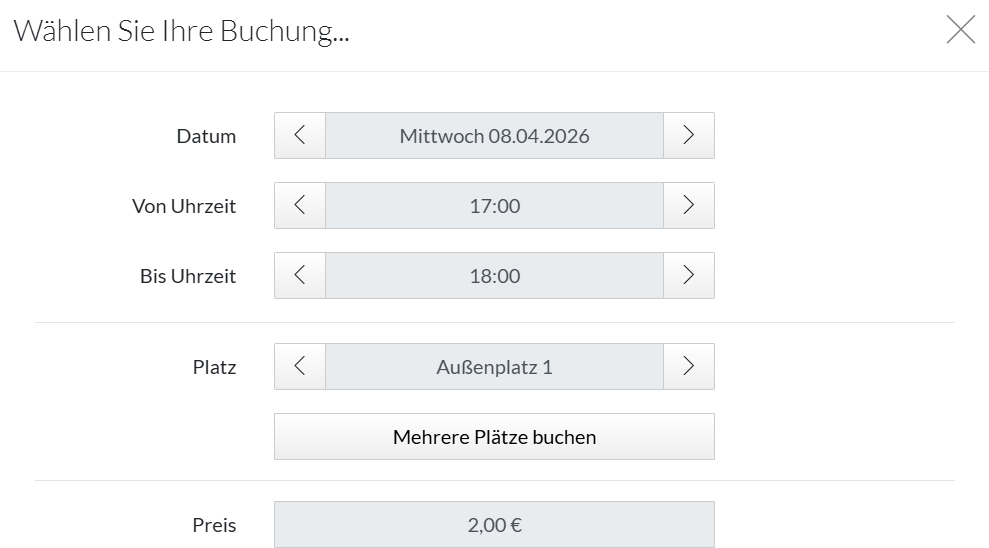Click the Wählen Sie Ihre Buchung title

[181, 31]
